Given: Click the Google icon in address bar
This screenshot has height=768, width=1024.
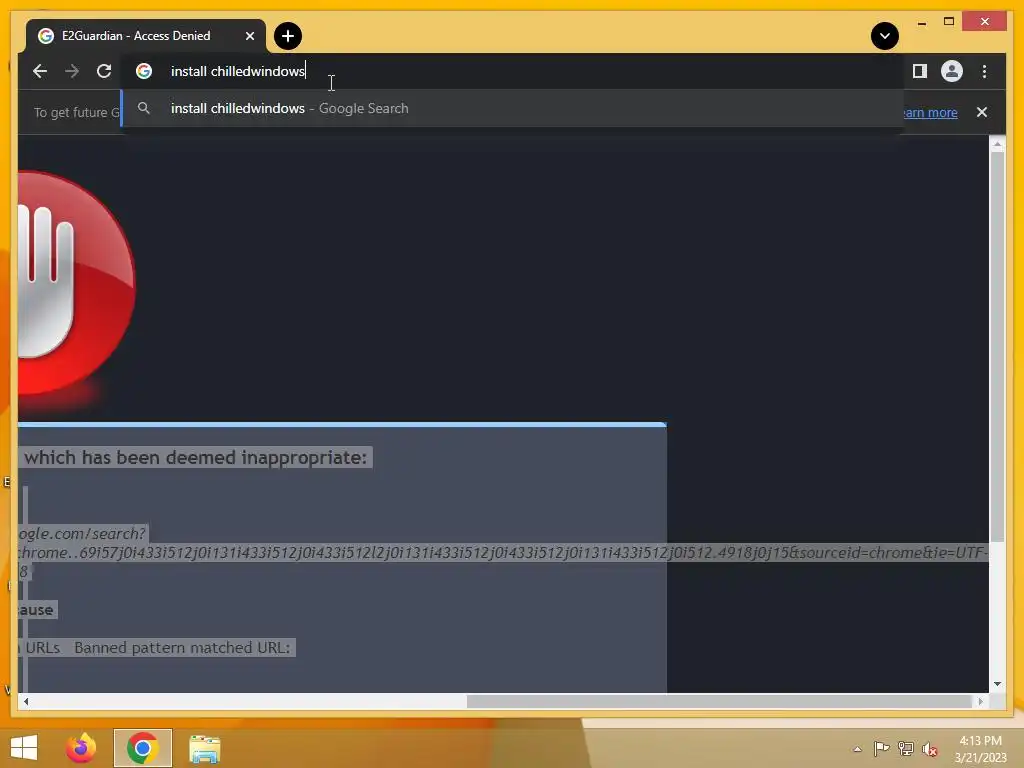Looking at the screenshot, I should 144,71.
